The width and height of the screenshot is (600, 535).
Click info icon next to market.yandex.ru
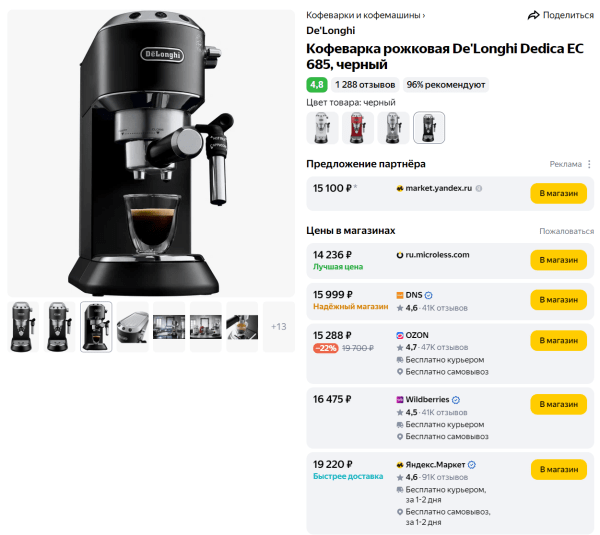(479, 188)
